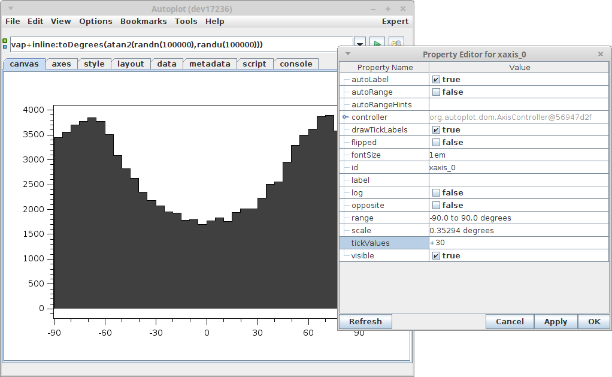
Task: Open the Property Editor window menu arrow
Action: pos(348,54)
